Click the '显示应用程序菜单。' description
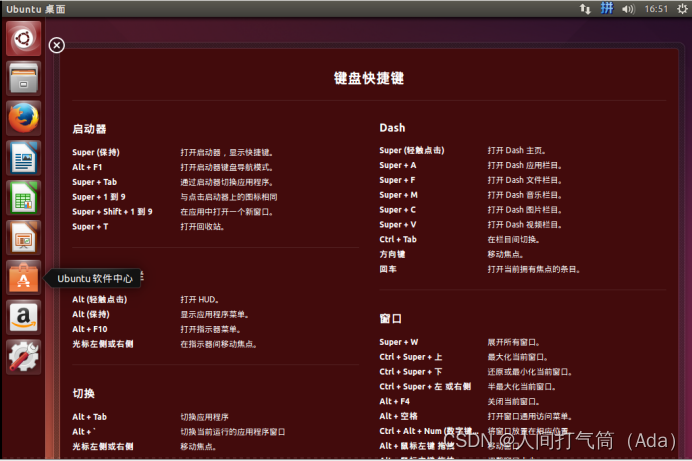692x461 pixels. click(215, 315)
